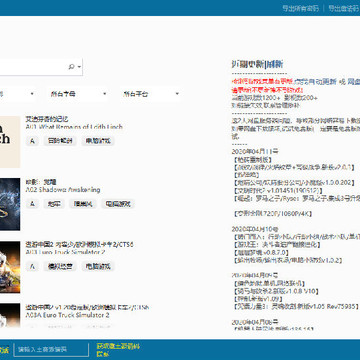Open the A01 What Remains of Edith Finch title
Screen dimensions: 360x360
74,127
